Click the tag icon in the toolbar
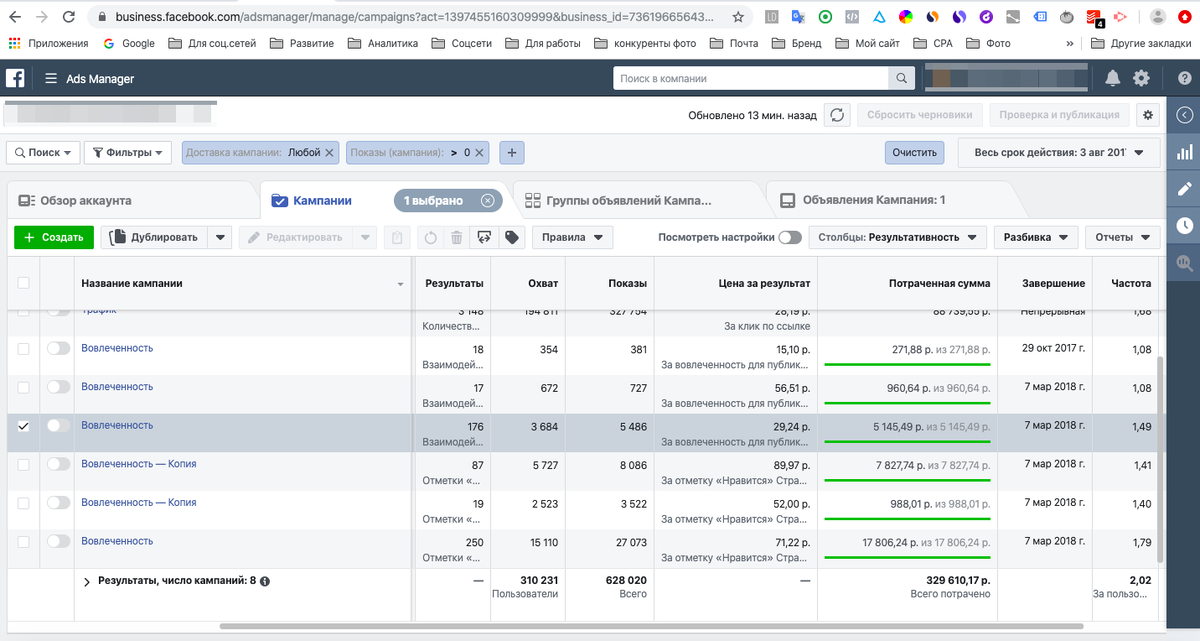Image resolution: width=1200 pixels, height=641 pixels. click(511, 237)
